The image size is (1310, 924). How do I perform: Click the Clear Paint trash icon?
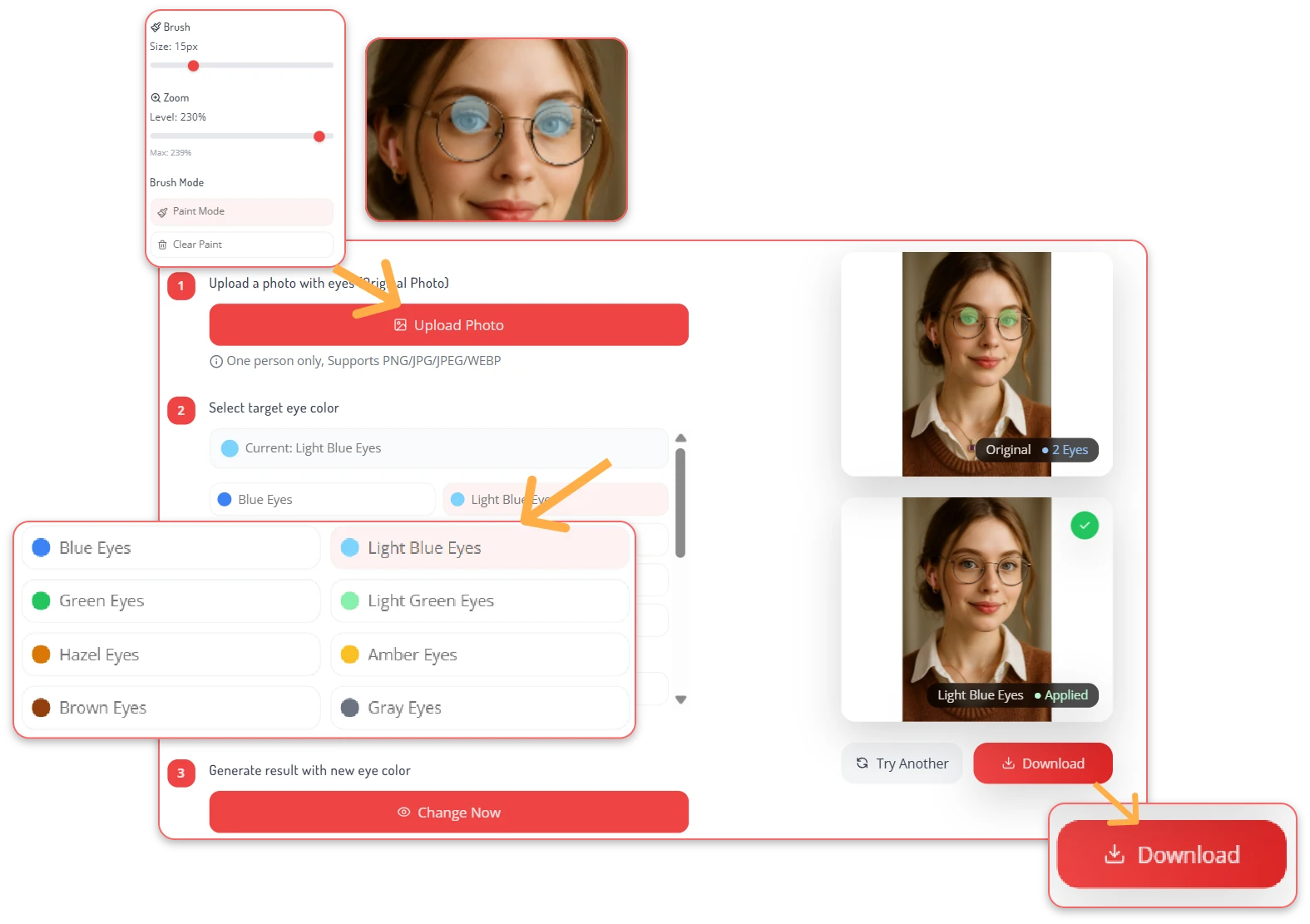point(162,245)
